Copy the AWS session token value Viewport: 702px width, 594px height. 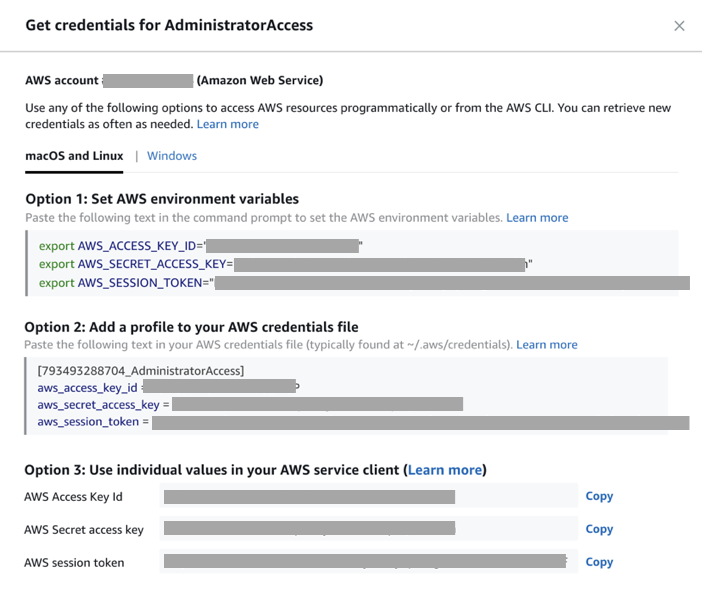(599, 562)
